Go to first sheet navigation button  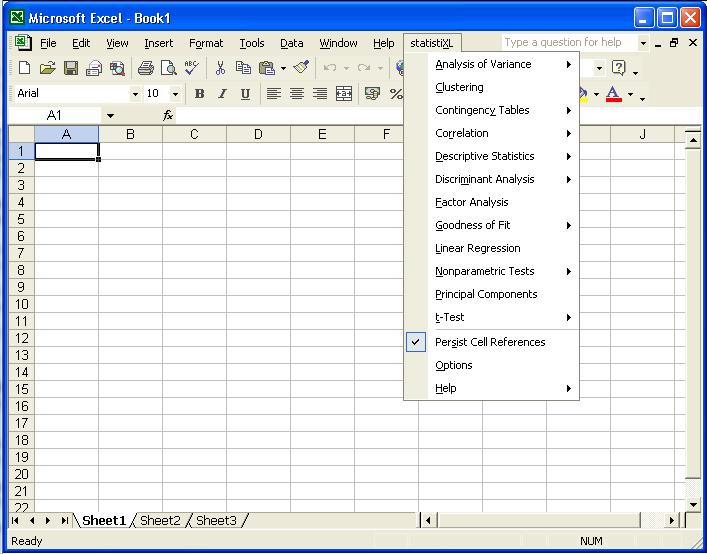click(15, 521)
